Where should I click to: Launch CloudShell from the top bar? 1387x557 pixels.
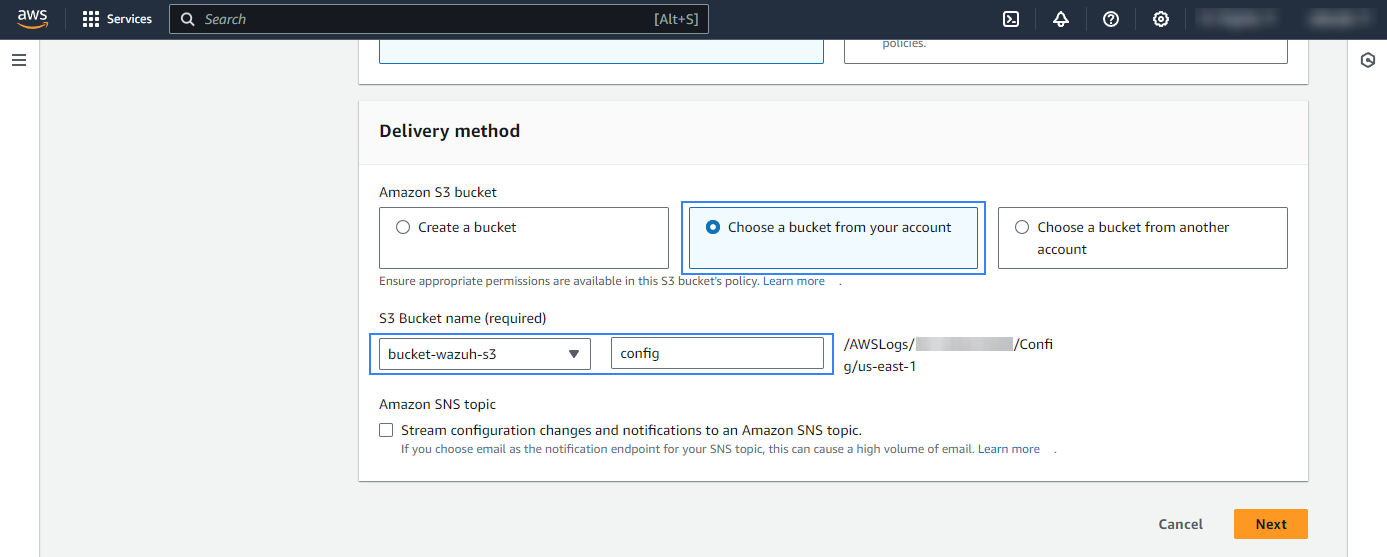(x=1011, y=19)
